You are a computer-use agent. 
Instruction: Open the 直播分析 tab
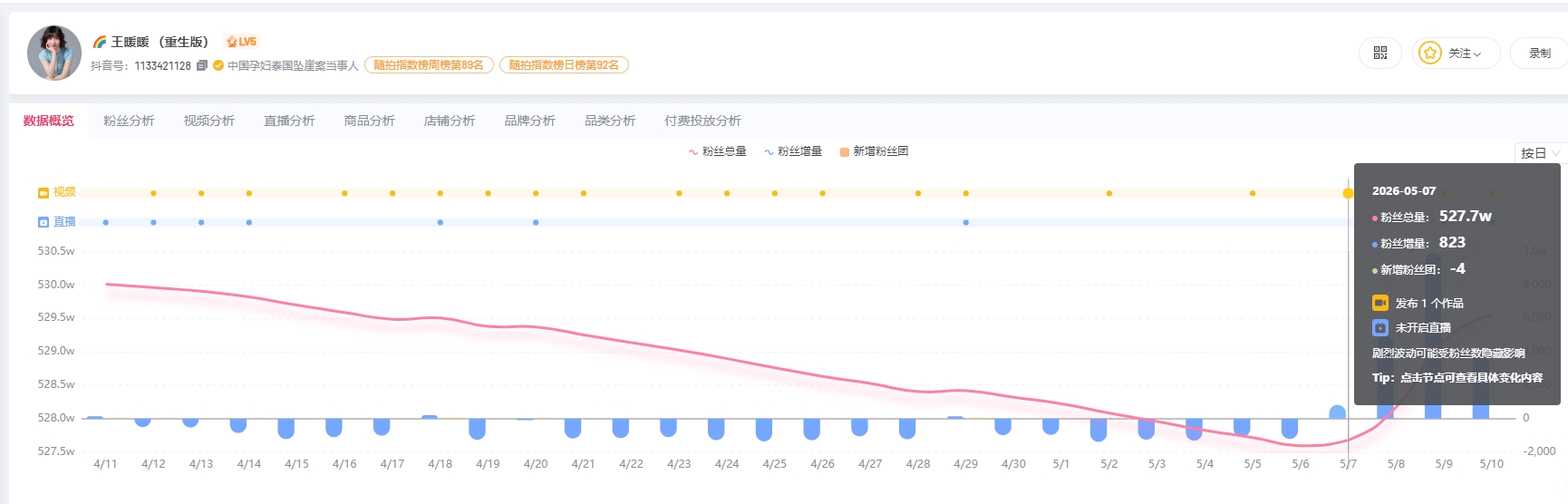289,121
